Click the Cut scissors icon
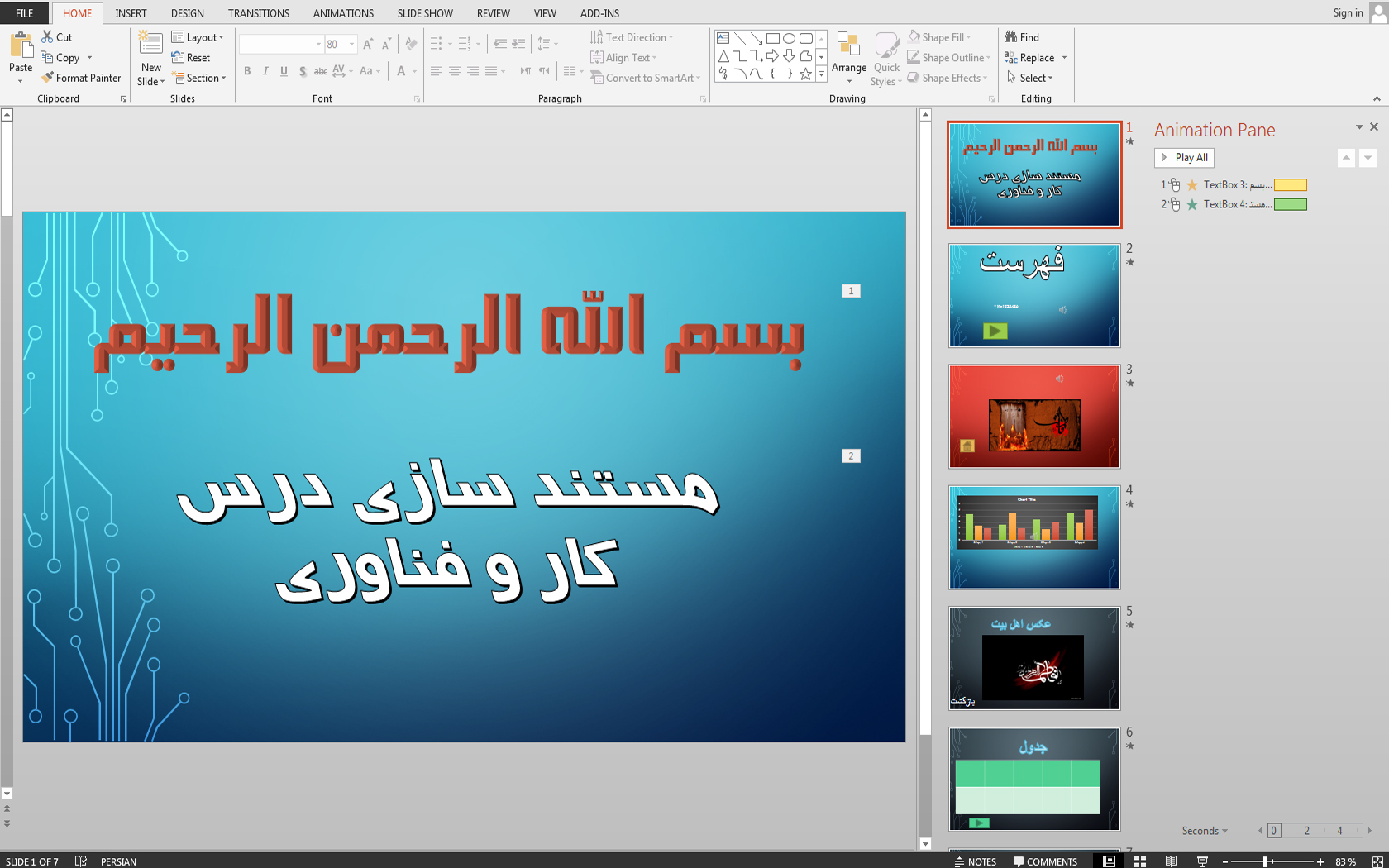Screen dimensions: 1389x868 48,37
